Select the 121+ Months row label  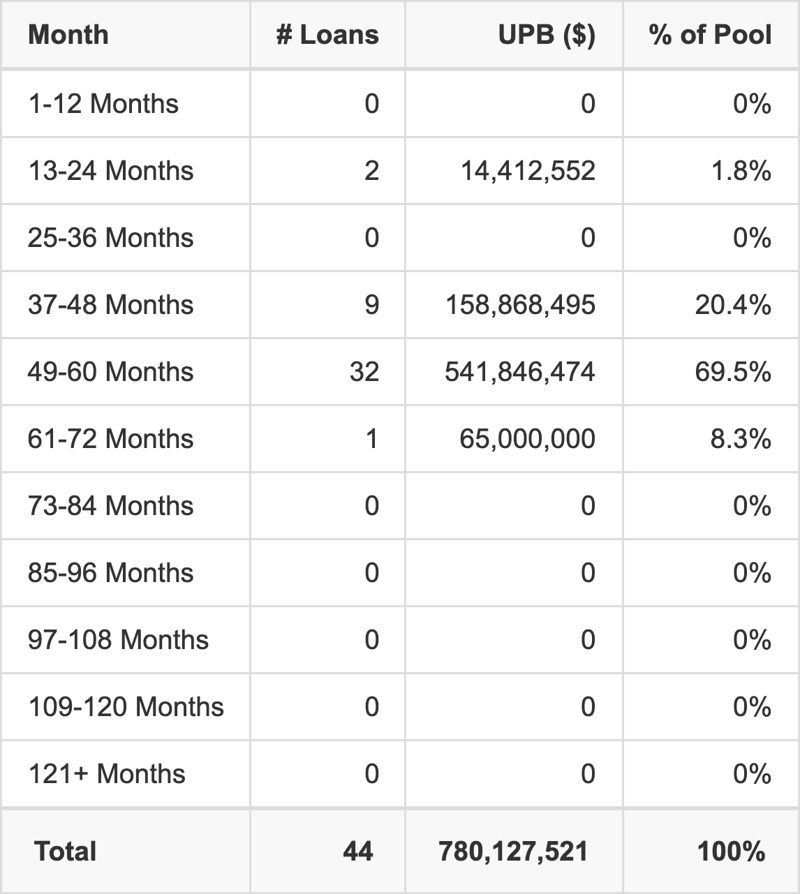click(107, 774)
